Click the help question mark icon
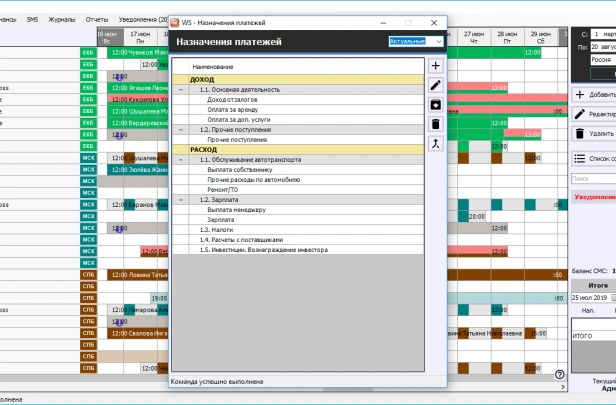The image size is (616, 405). click(560, 375)
